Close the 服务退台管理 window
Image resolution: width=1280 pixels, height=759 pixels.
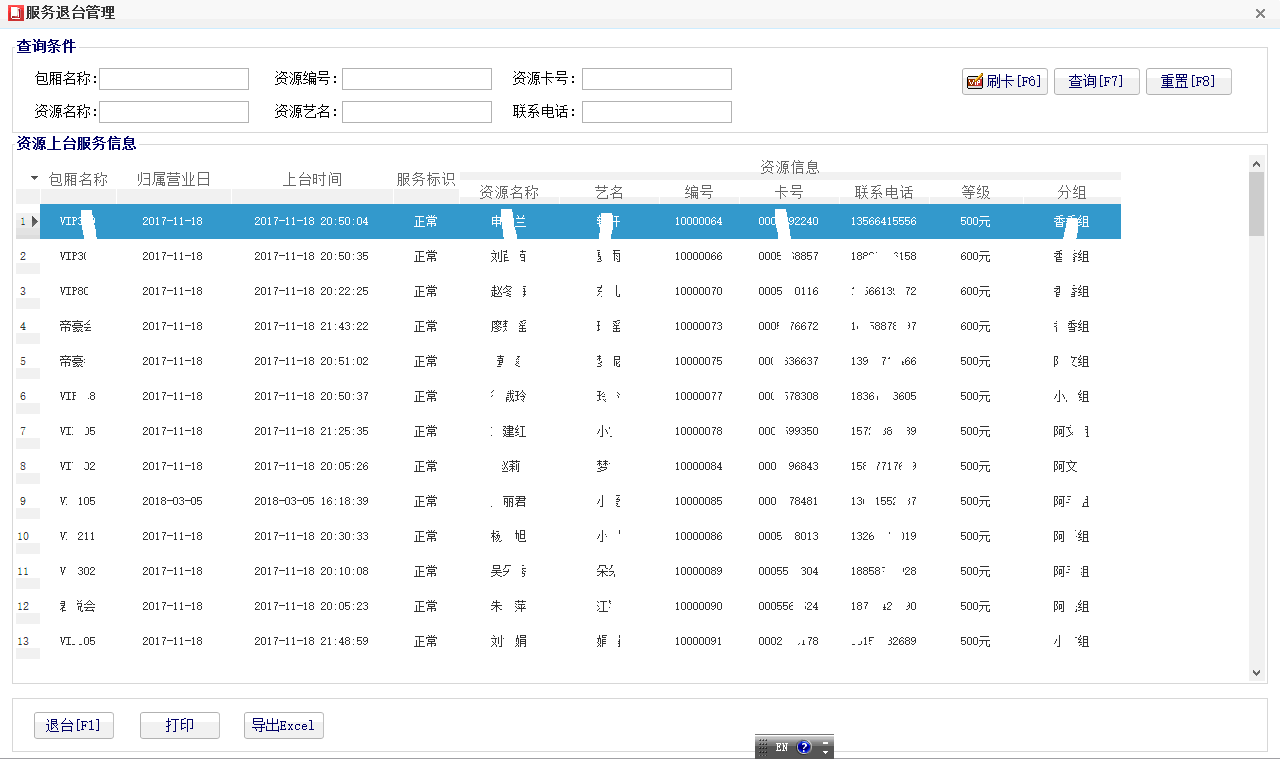[1261, 13]
